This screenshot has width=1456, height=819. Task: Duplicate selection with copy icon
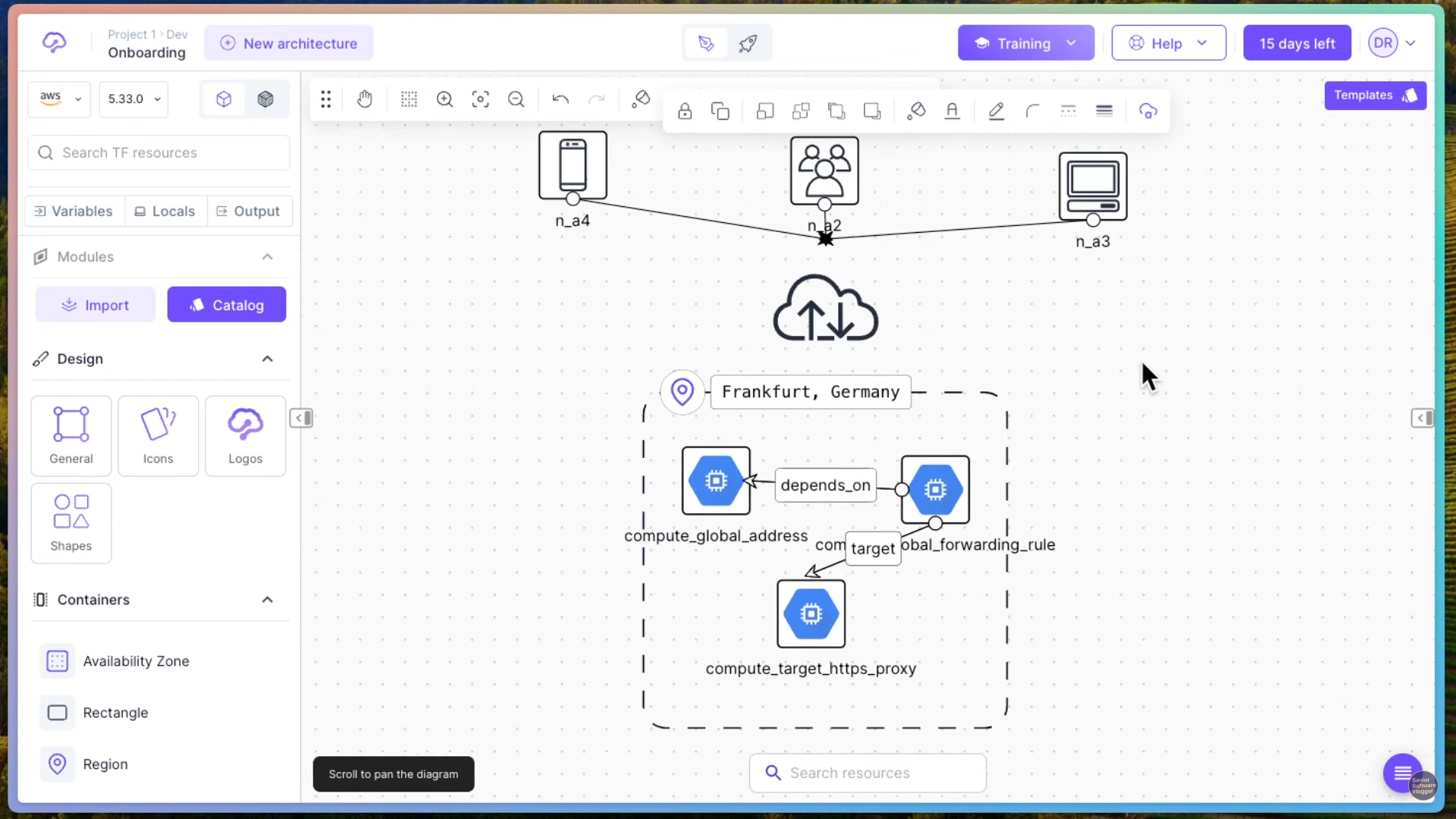720,111
